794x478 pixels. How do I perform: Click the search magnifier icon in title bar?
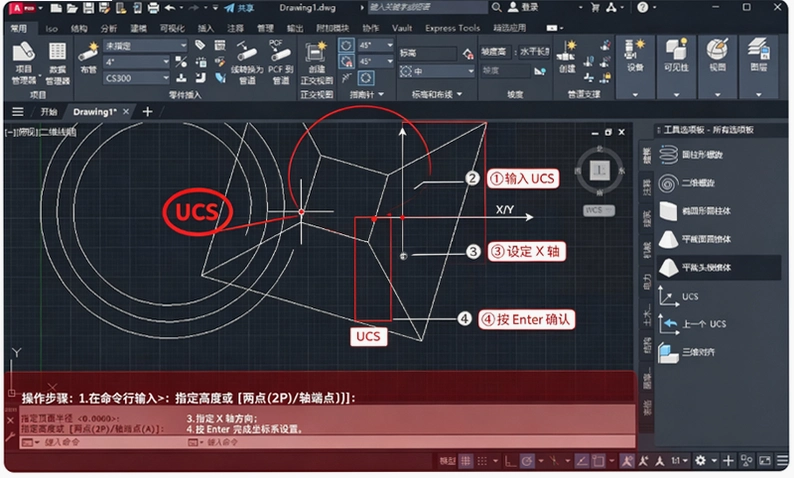496,7
